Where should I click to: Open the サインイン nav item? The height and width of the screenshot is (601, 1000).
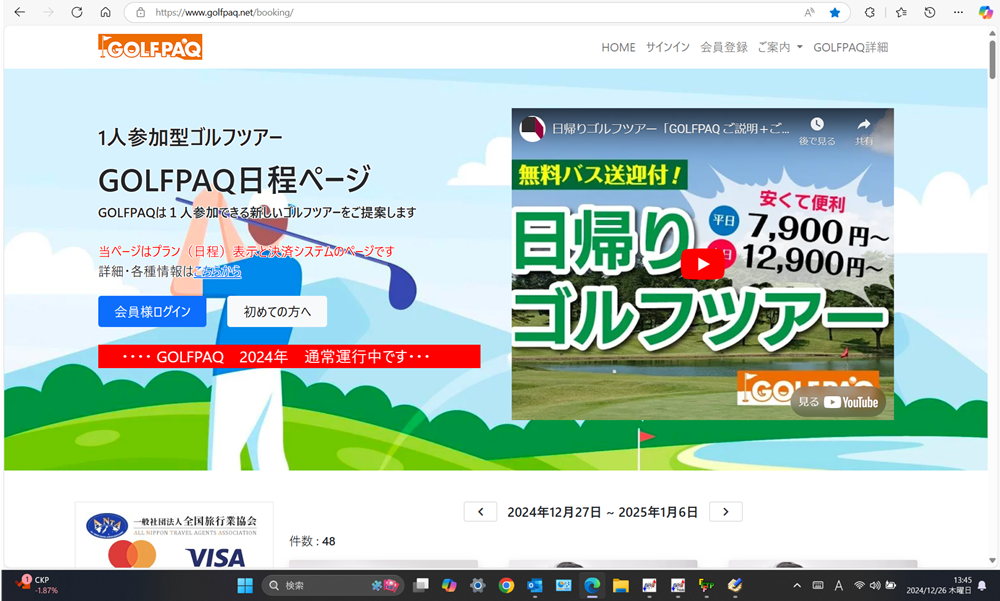pos(668,47)
